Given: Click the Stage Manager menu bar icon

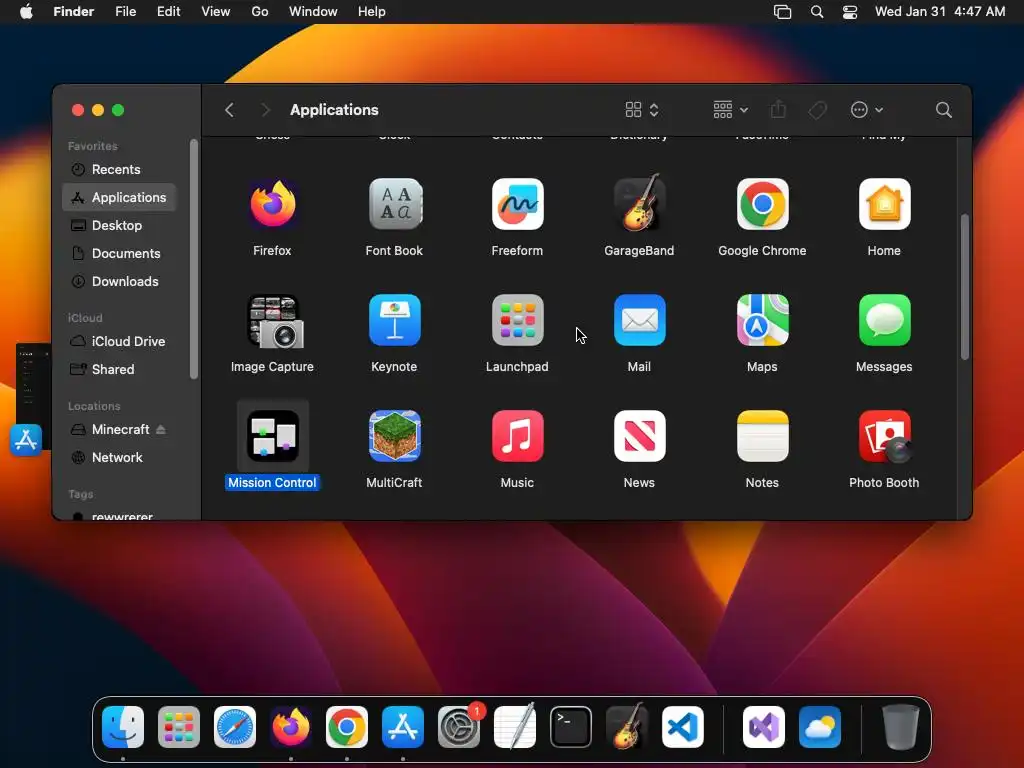Looking at the screenshot, I should click(782, 12).
